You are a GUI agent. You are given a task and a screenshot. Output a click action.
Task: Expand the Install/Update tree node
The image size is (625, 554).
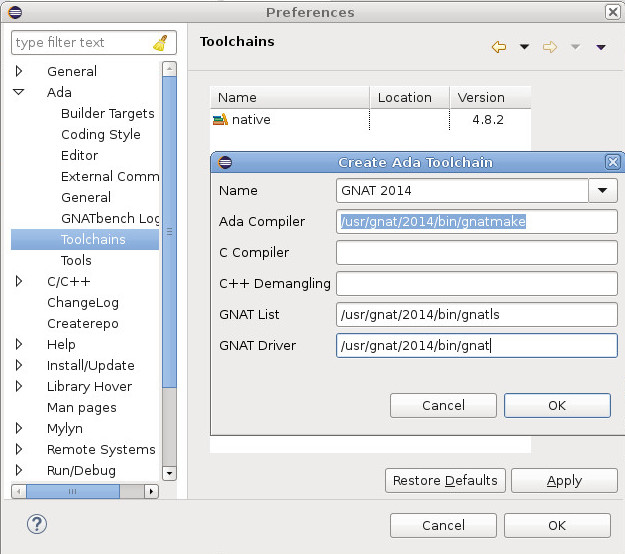(18, 365)
